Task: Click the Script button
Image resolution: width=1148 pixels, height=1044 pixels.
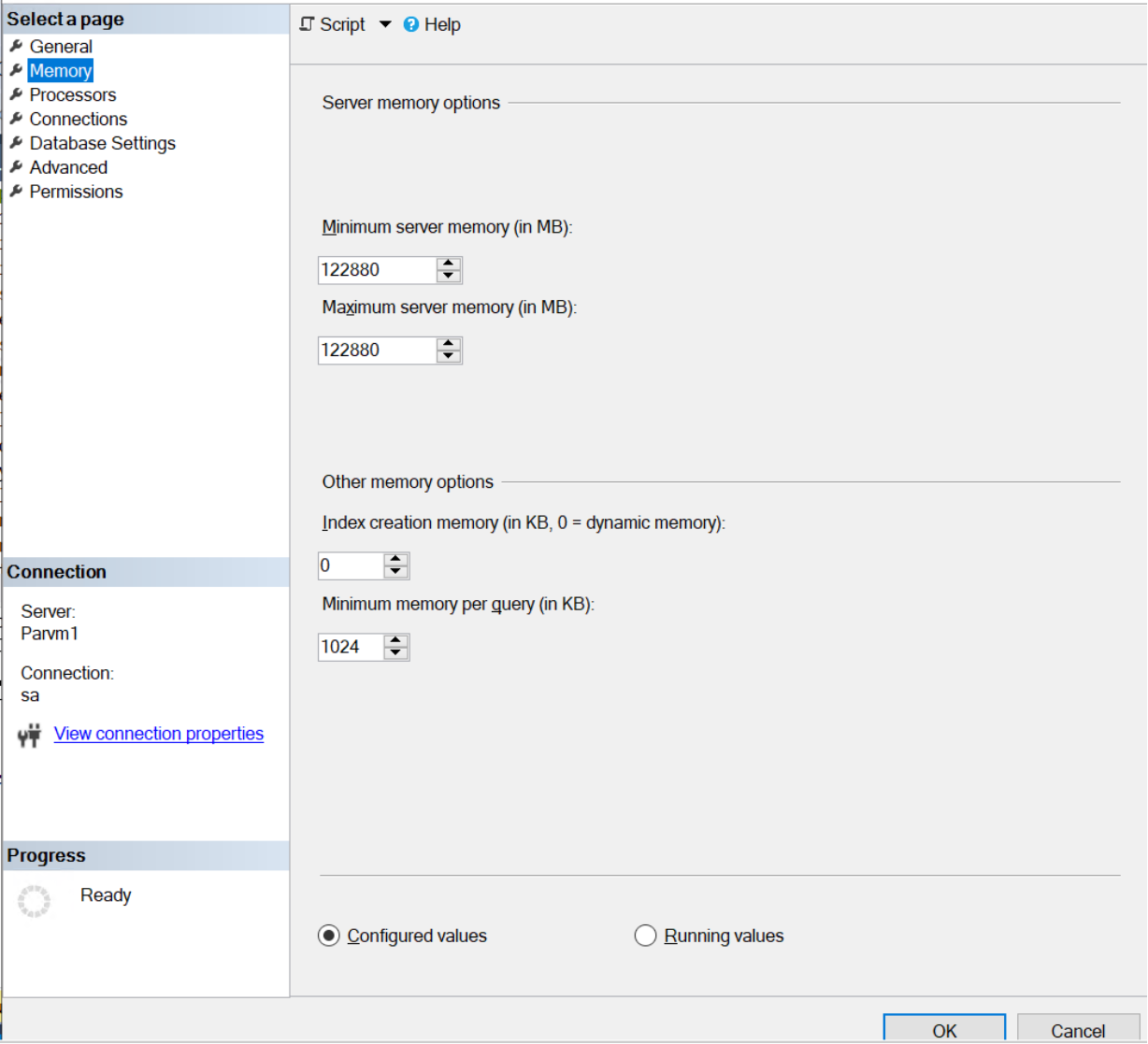Action: point(332,25)
